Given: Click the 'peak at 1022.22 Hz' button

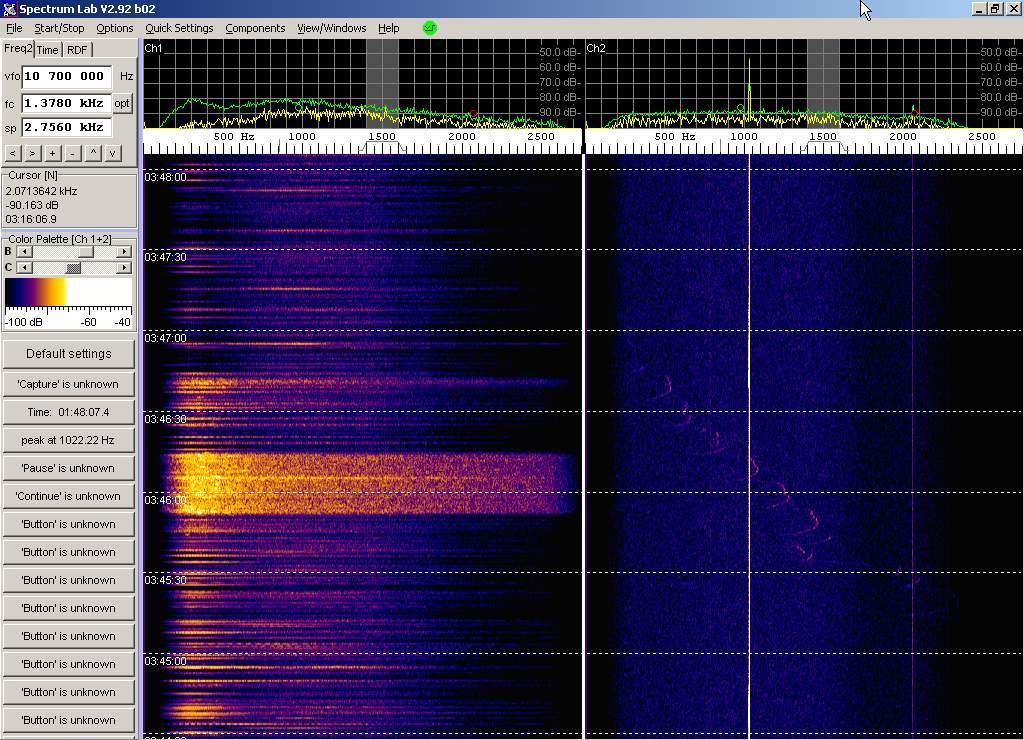Looking at the screenshot, I should pyautogui.click(x=68, y=440).
